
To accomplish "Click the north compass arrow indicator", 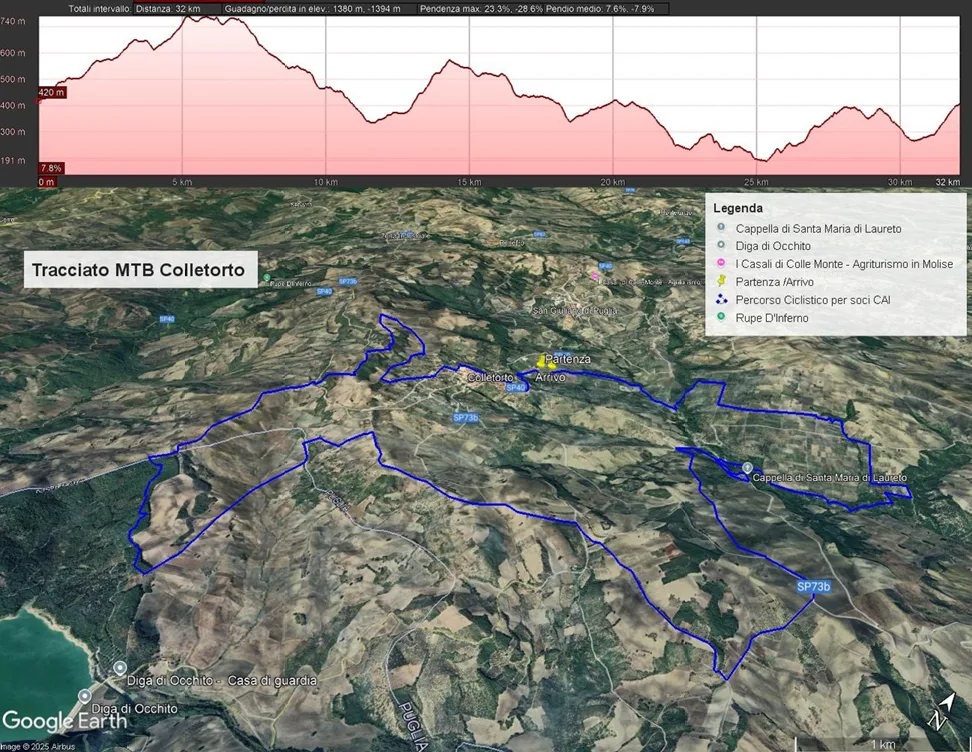I will click(x=937, y=711).
